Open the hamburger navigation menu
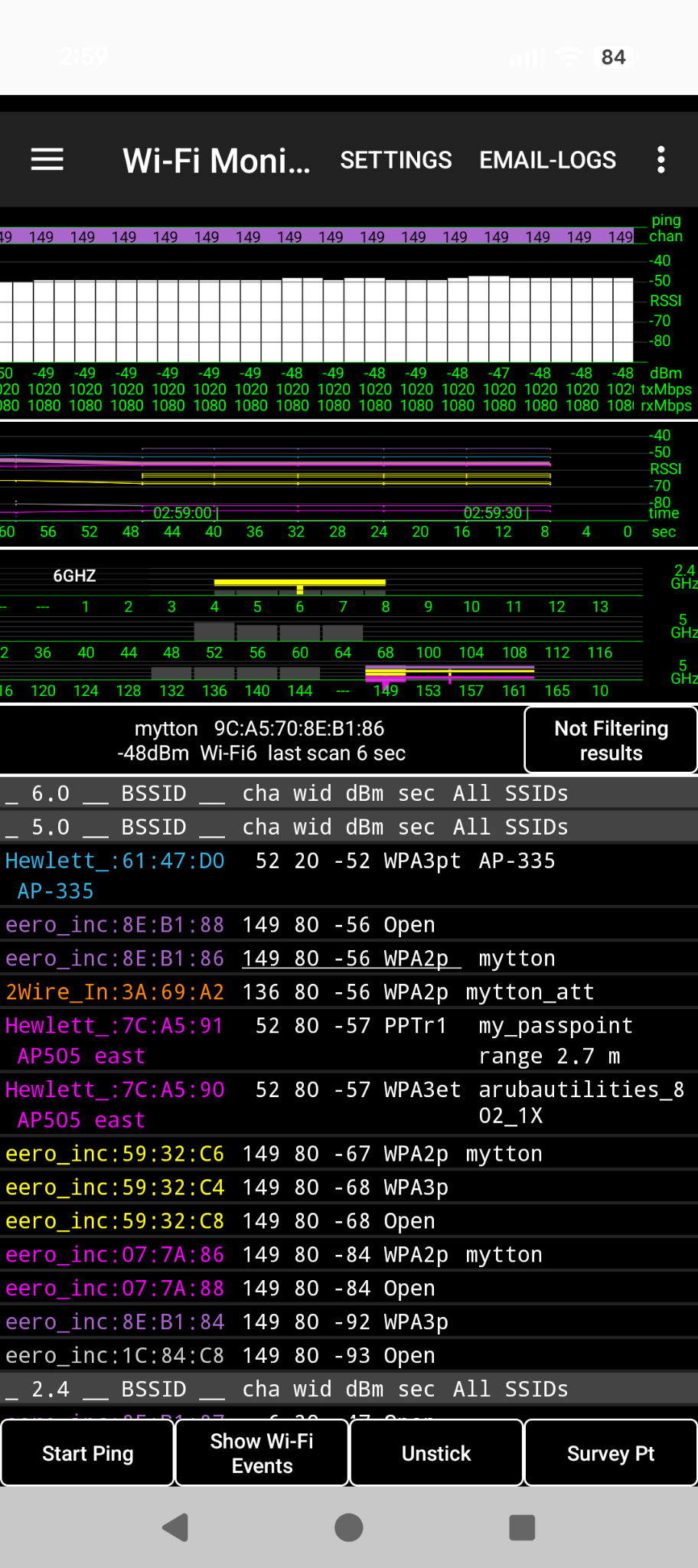 [47, 160]
